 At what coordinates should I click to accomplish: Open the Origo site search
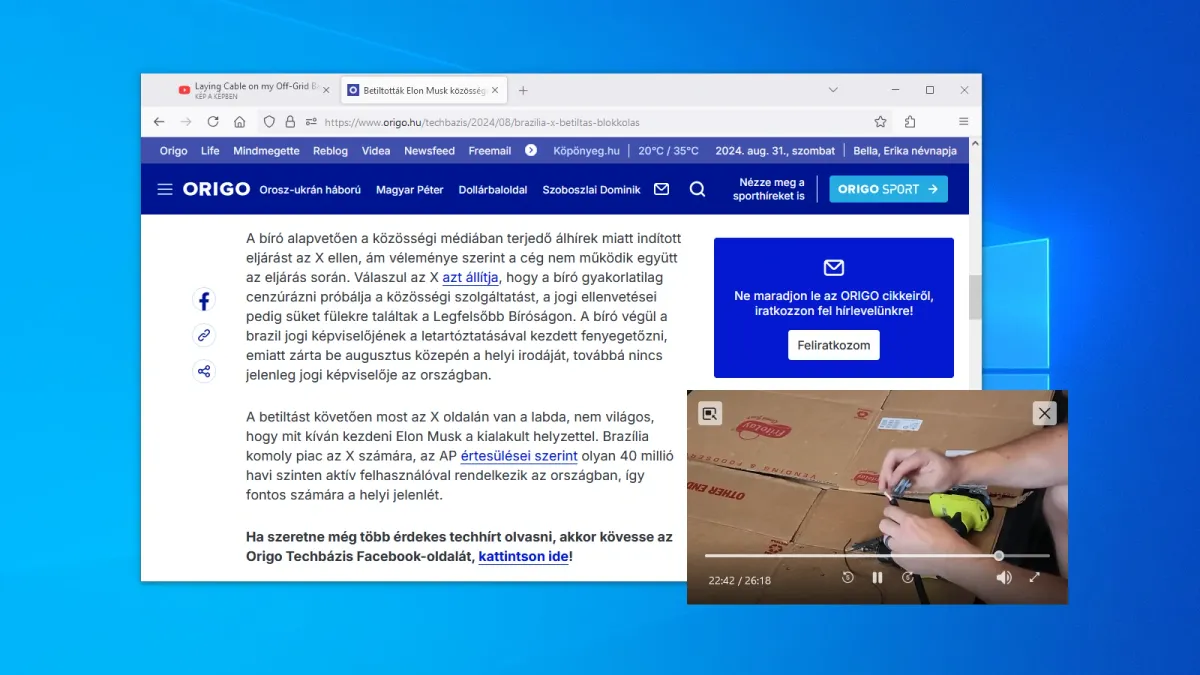(697, 189)
